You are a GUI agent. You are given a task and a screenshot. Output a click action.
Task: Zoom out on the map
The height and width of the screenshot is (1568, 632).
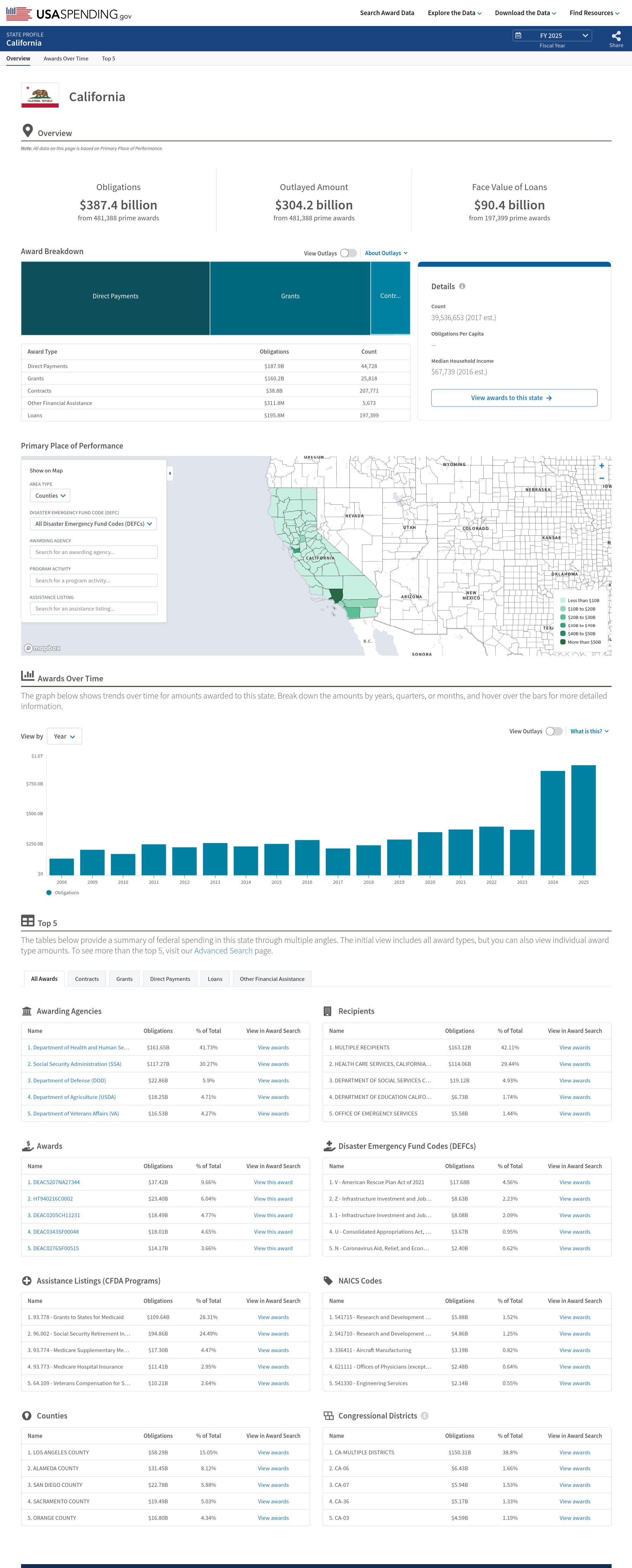tap(601, 478)
